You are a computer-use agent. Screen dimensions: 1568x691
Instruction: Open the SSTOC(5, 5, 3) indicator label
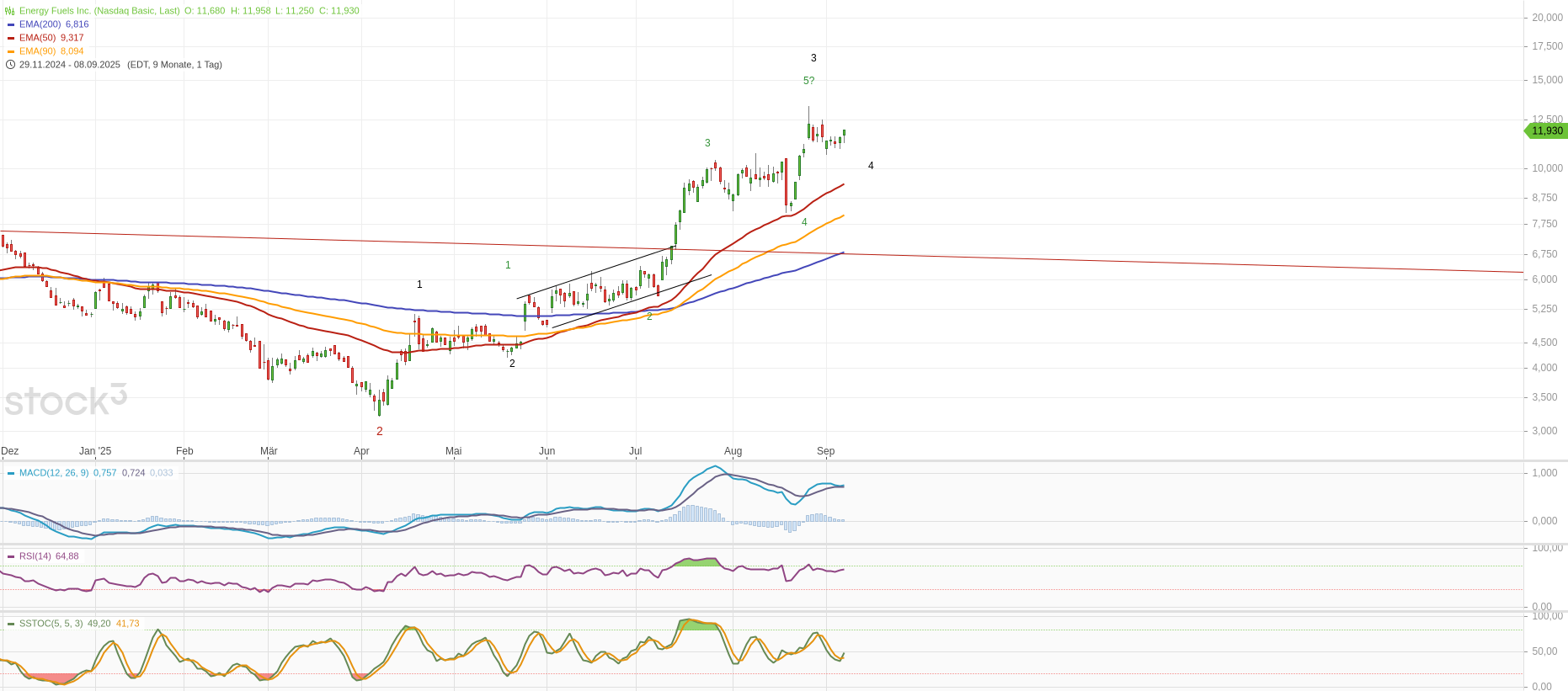click(51, 624)
